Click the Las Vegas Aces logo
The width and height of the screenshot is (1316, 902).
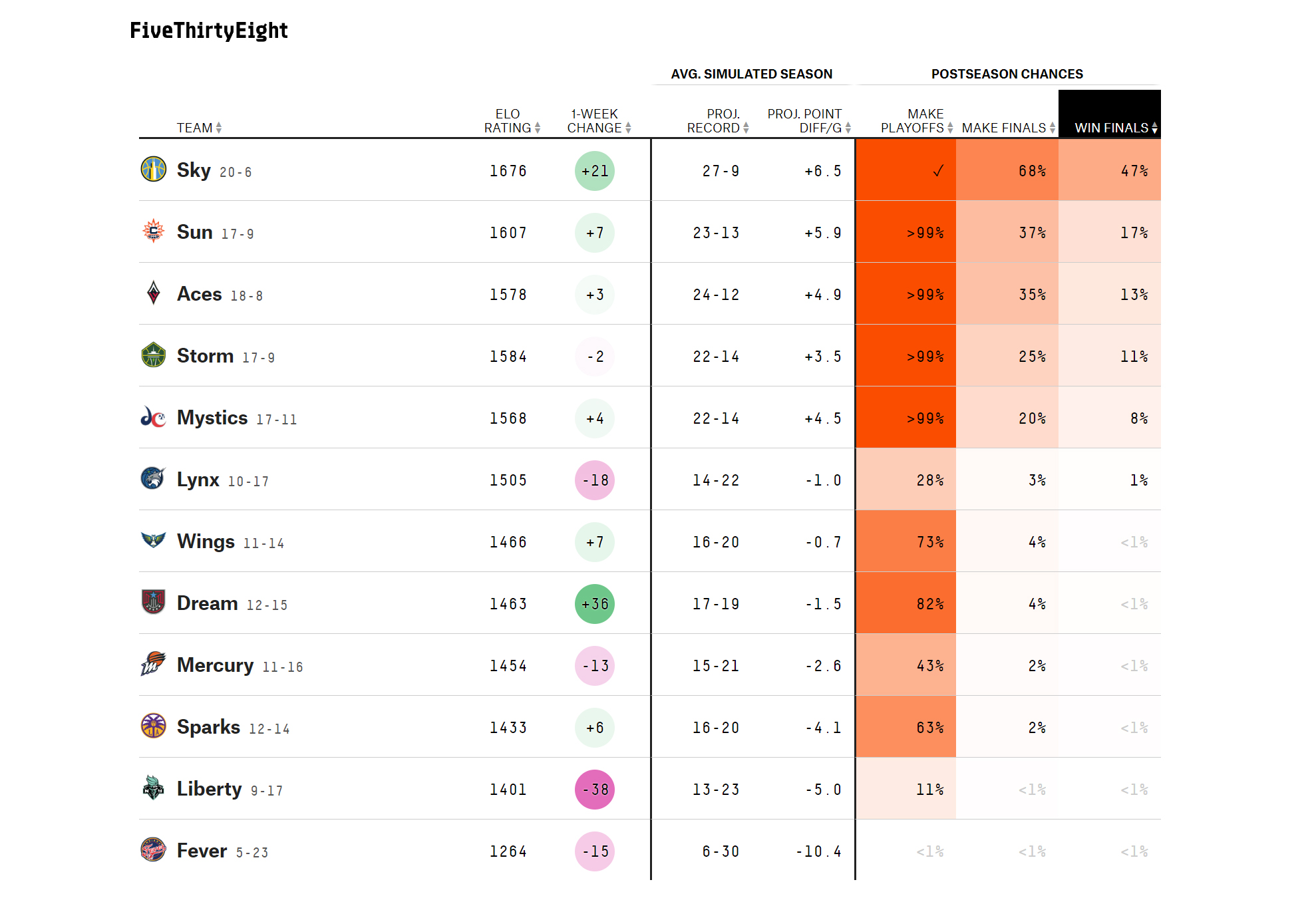coord(154,293)
